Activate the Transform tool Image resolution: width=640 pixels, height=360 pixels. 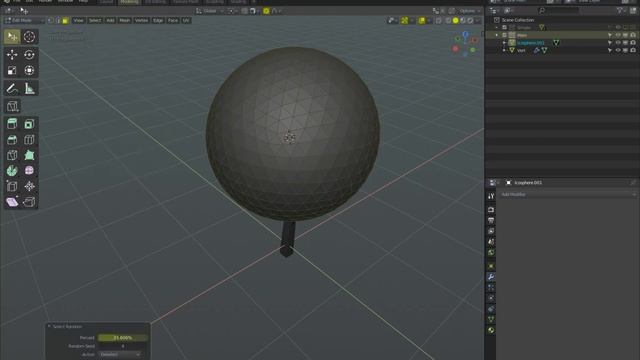[29, 70]
